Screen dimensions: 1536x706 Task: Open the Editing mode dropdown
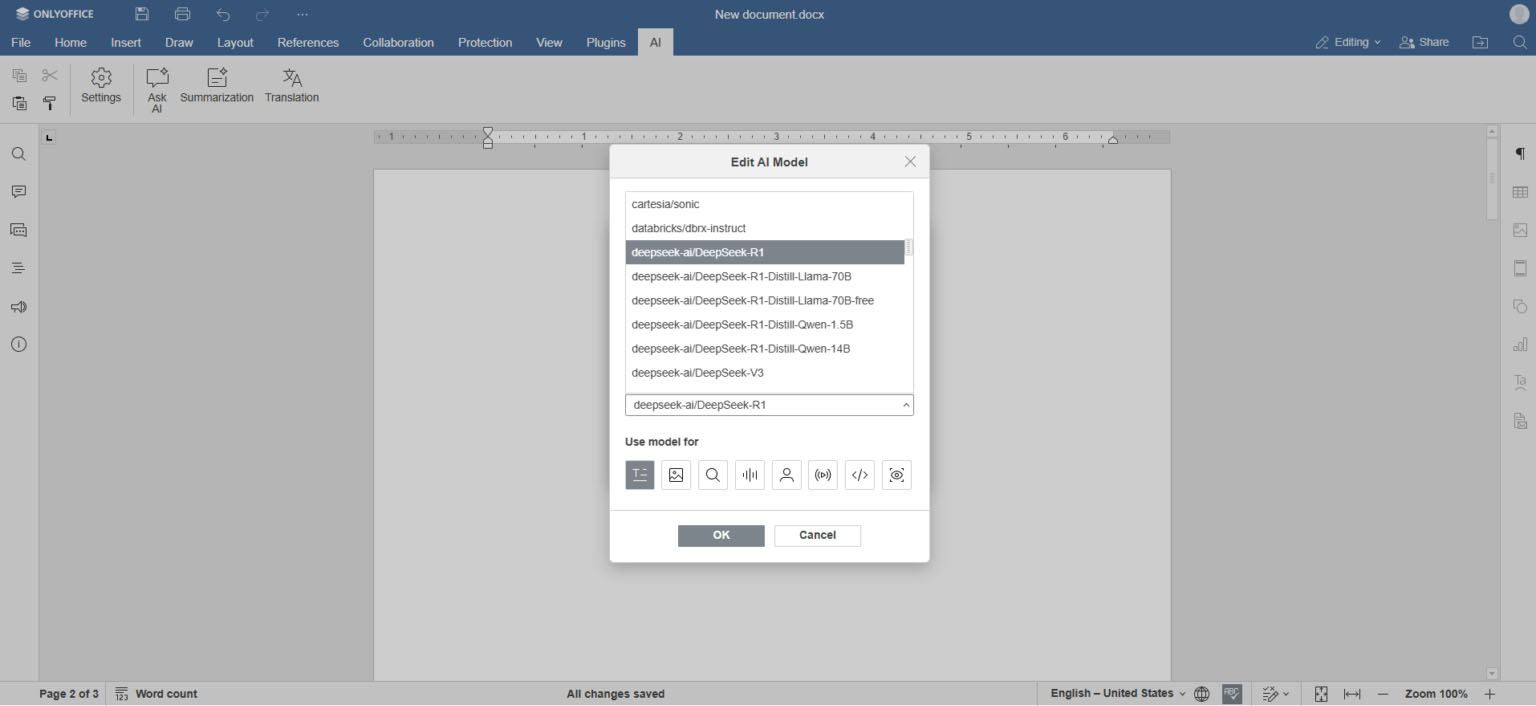pos(1349,42)
